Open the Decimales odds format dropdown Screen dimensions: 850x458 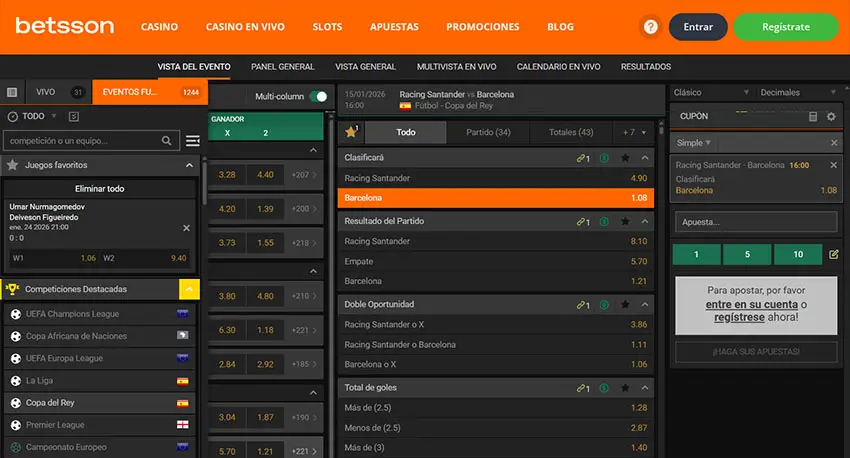coord(798,92)
